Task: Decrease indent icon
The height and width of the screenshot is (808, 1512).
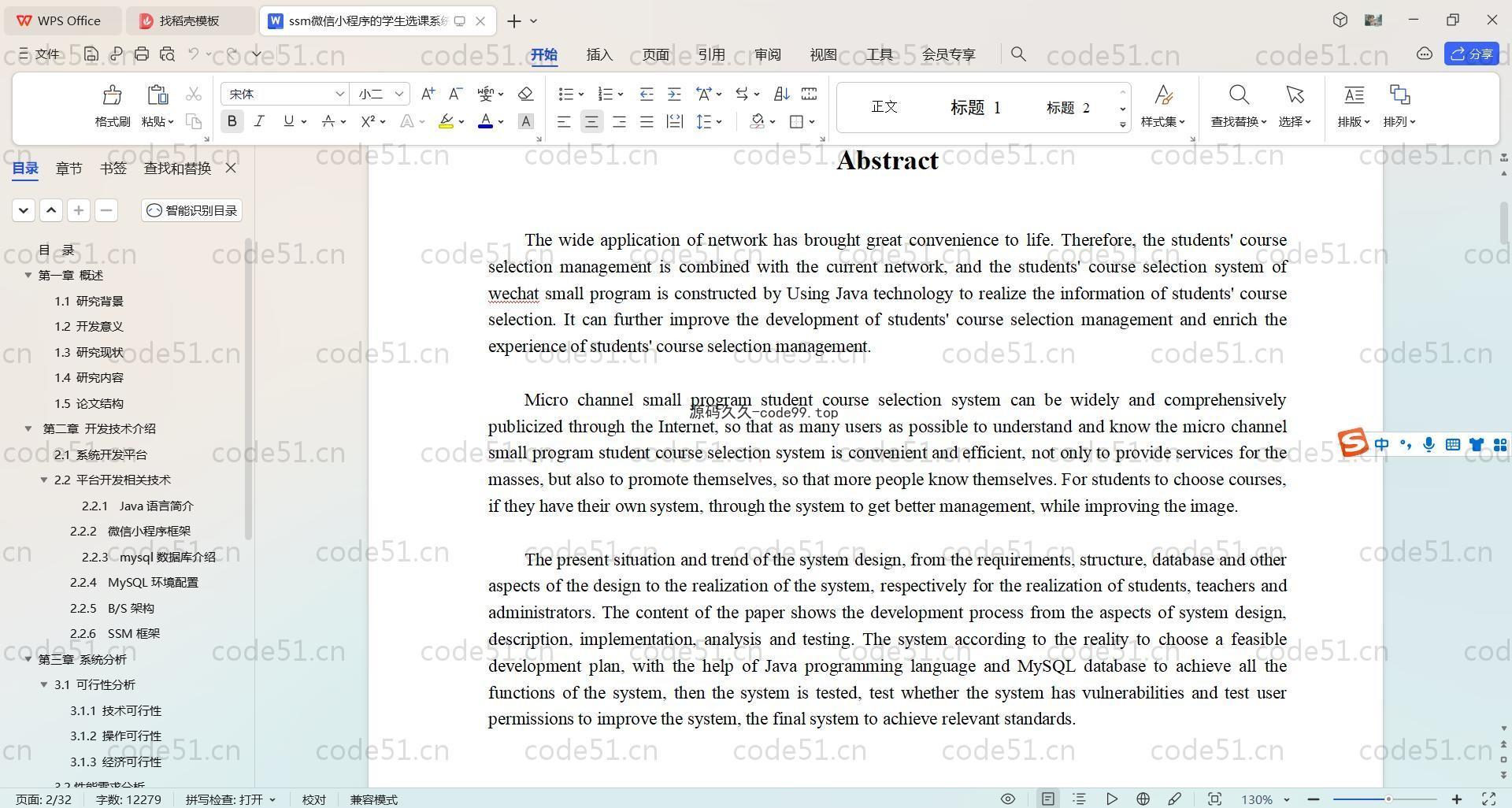Action: point(647,94)
